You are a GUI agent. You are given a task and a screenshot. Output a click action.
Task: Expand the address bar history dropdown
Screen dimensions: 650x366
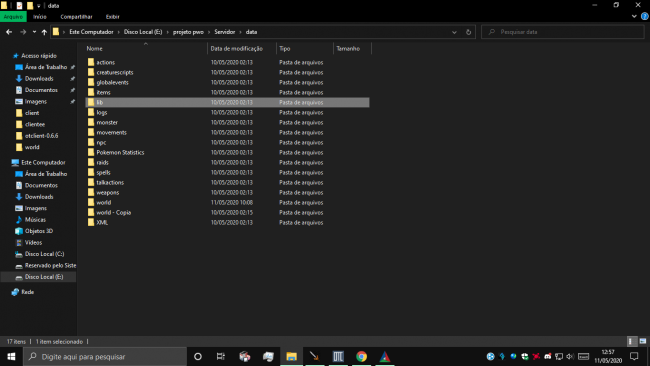click(454, 32)
